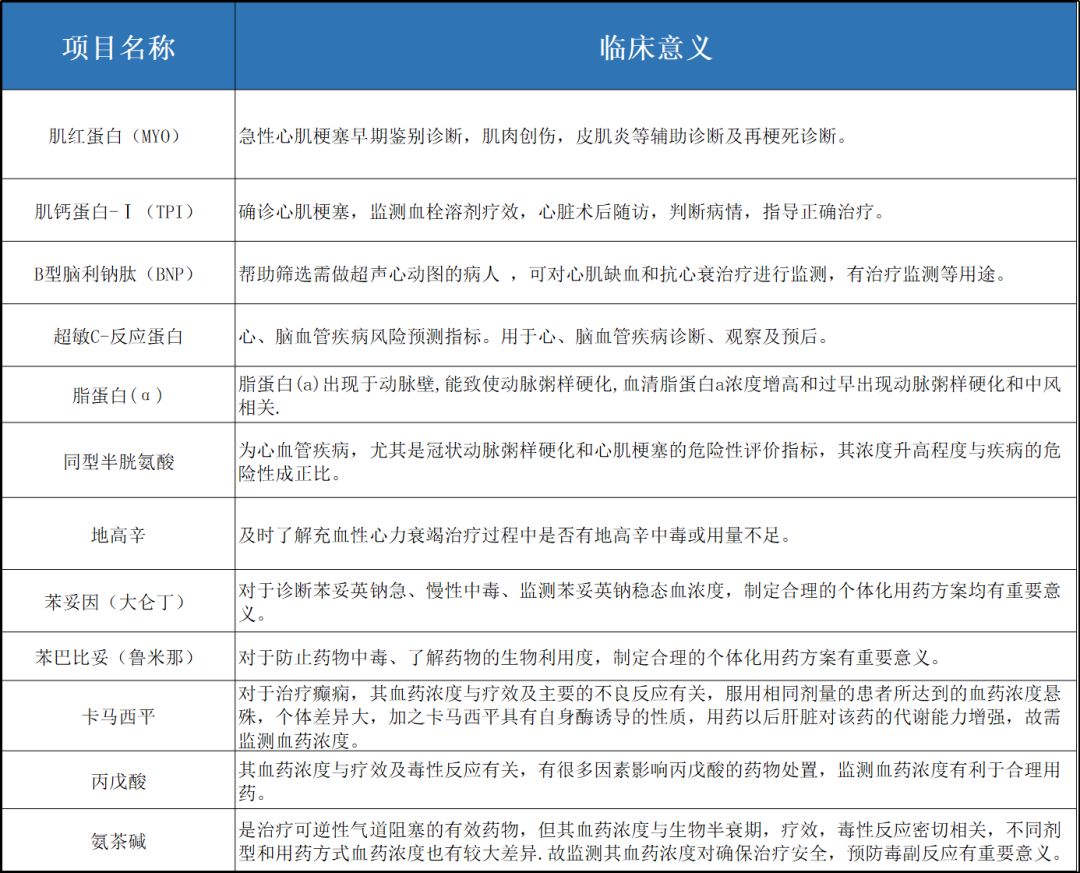
Task: Select the 卡马西平 cell
Action: coord(118,717)
